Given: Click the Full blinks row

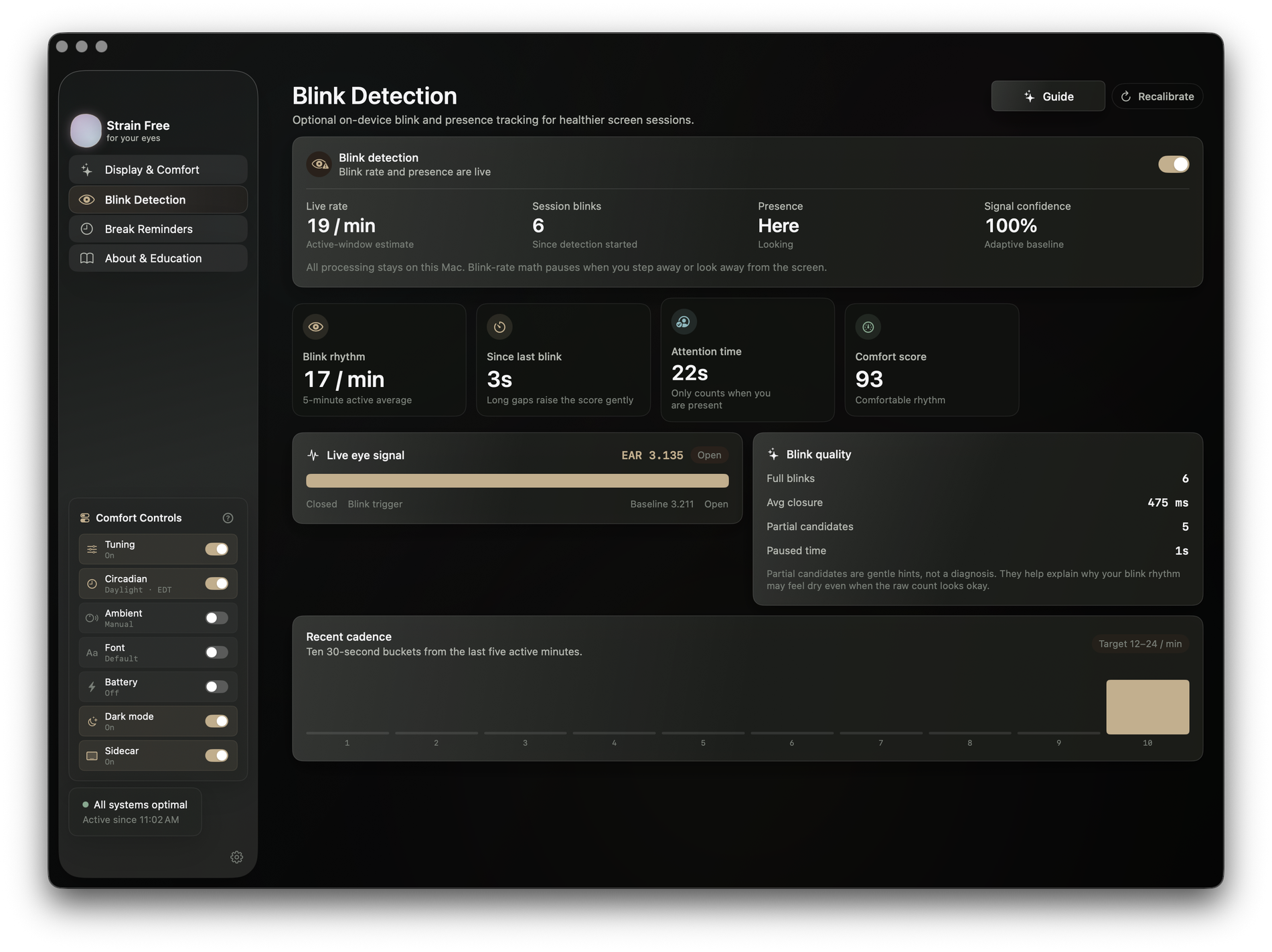Looking at the screenshot, I should [977, 479].
